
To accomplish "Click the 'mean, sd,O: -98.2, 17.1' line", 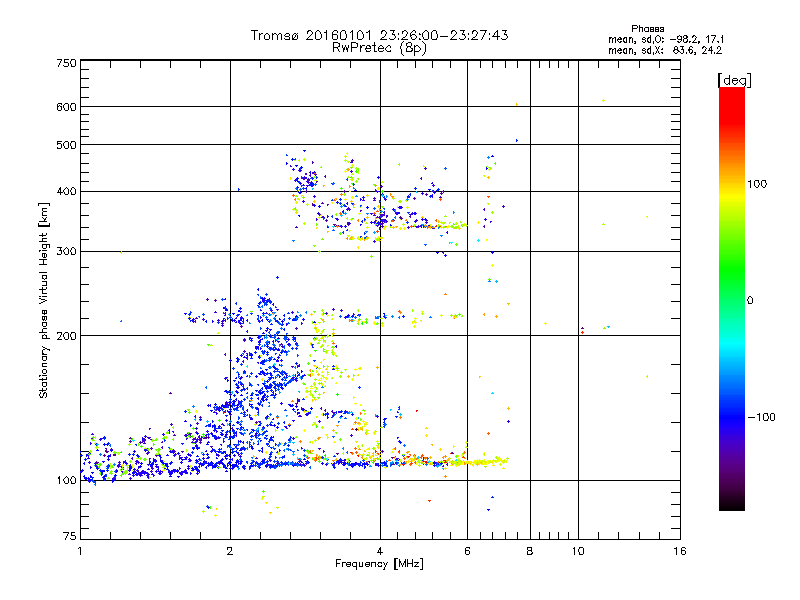I will coord(665,39).
